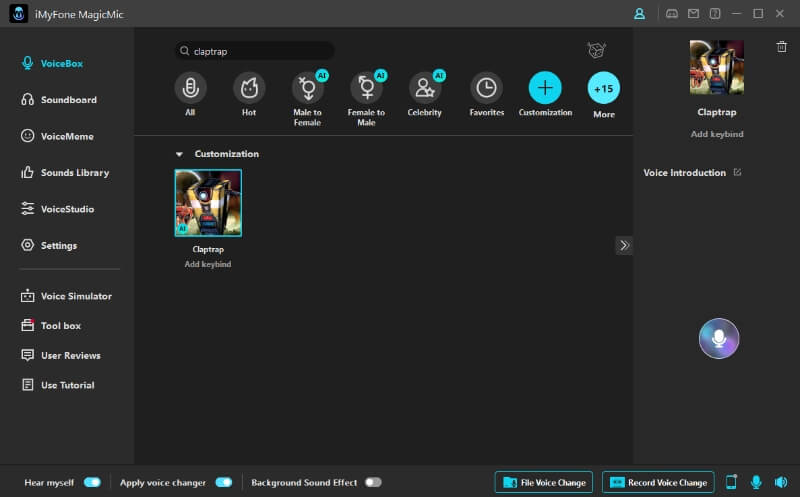Viewport: 800px width, 497px height.
Task: Open the mail message icon
Action: (693, 14)
